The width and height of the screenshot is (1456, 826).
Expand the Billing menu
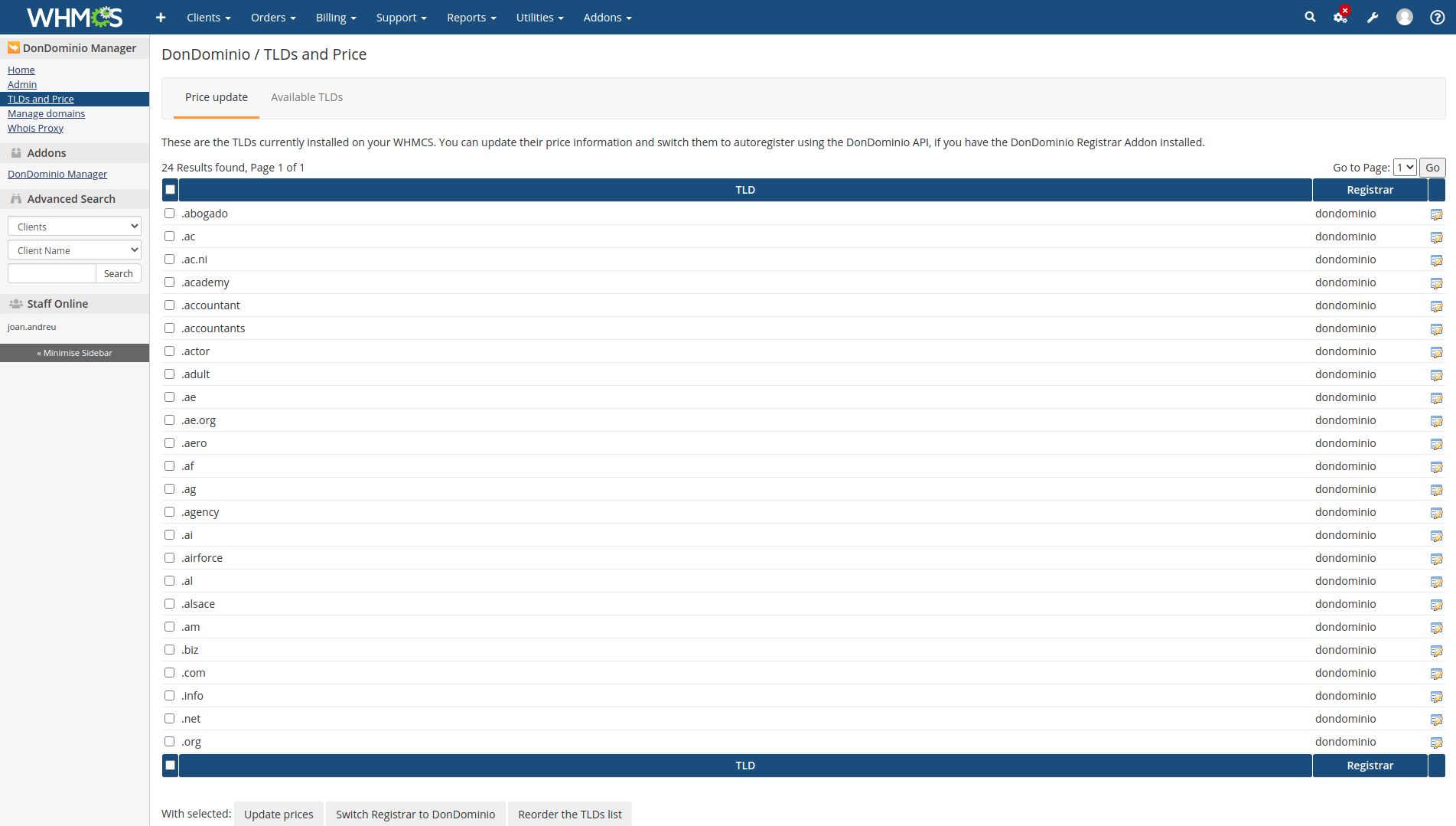336,17
